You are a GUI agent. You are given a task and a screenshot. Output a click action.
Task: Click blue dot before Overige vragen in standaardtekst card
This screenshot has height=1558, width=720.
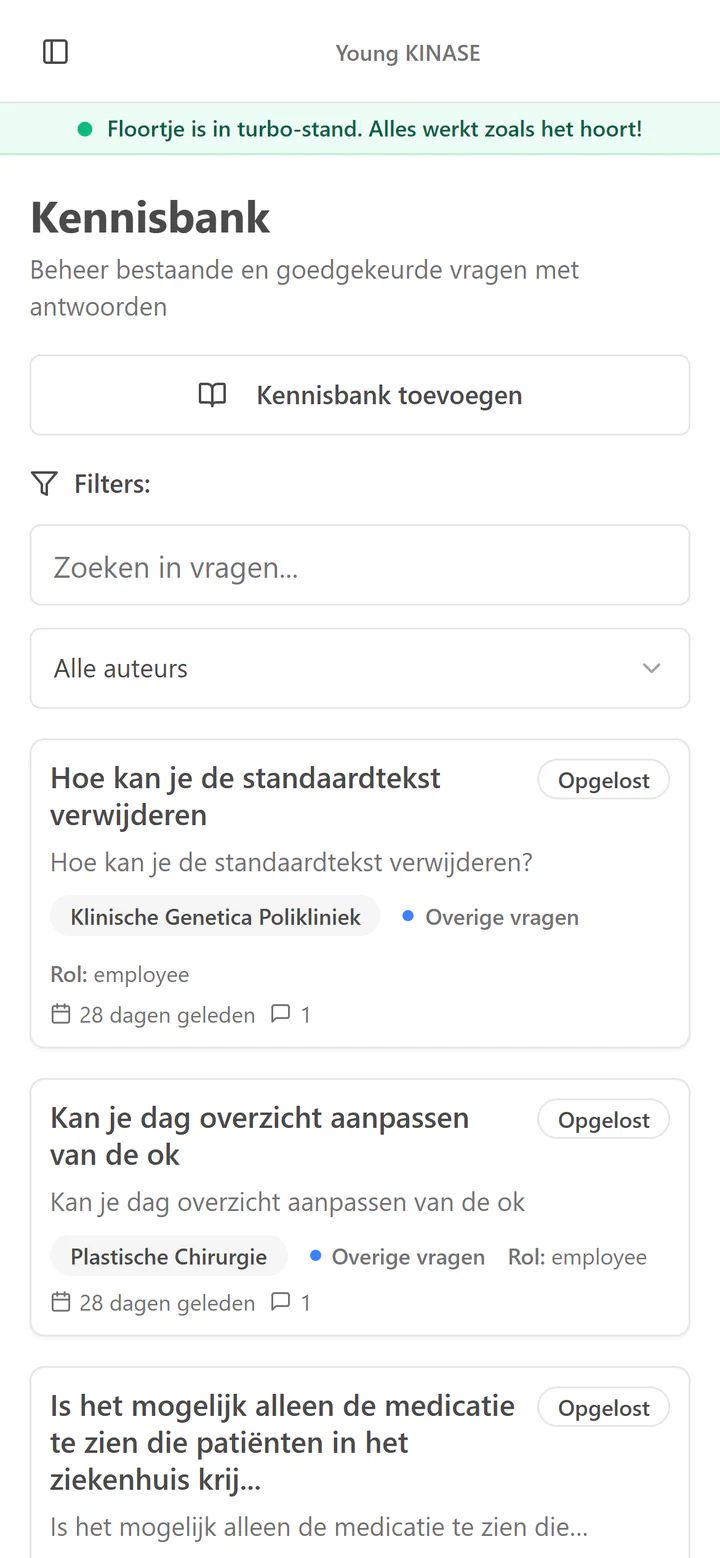[408, 916]
